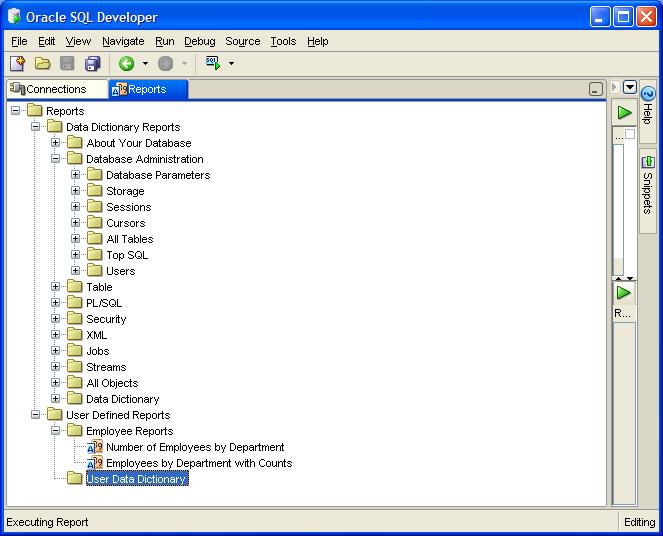Open the Help menu
This screenshot has height=536, width=663.
[x=318, y=41]
